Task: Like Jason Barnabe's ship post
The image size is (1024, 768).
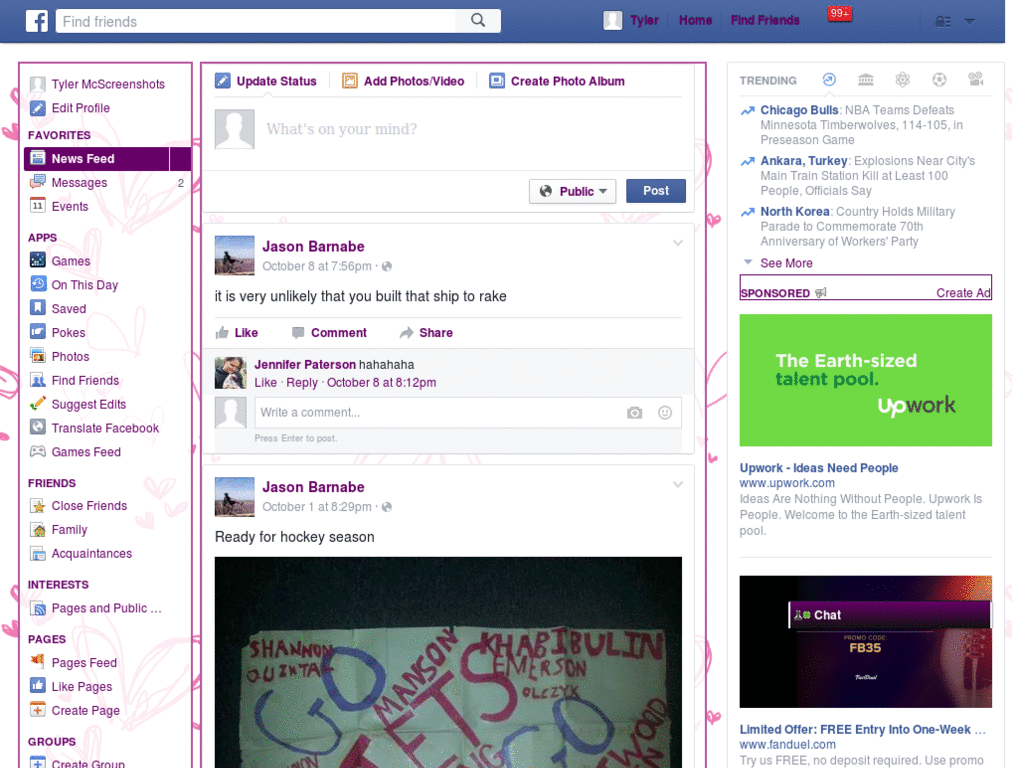Action: tap(237, 332)
